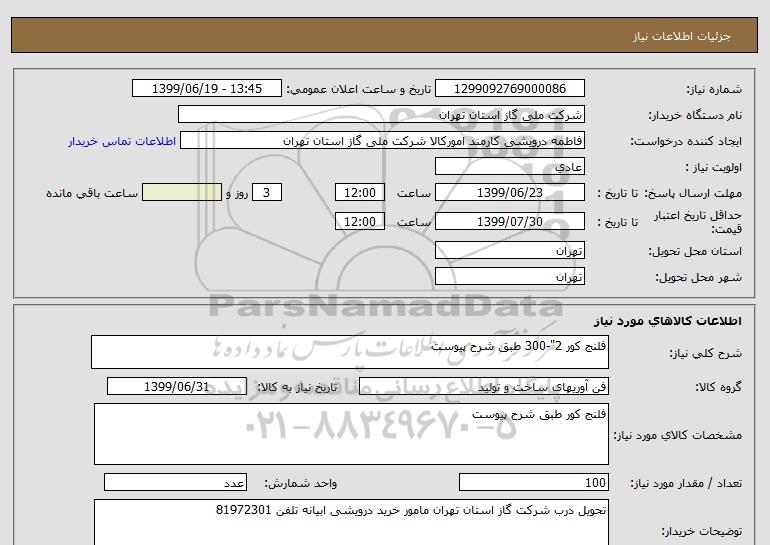770x545 pixels.
Task: Click the label تاریخ نیاز به کالا
Action: tap(297, 387)
